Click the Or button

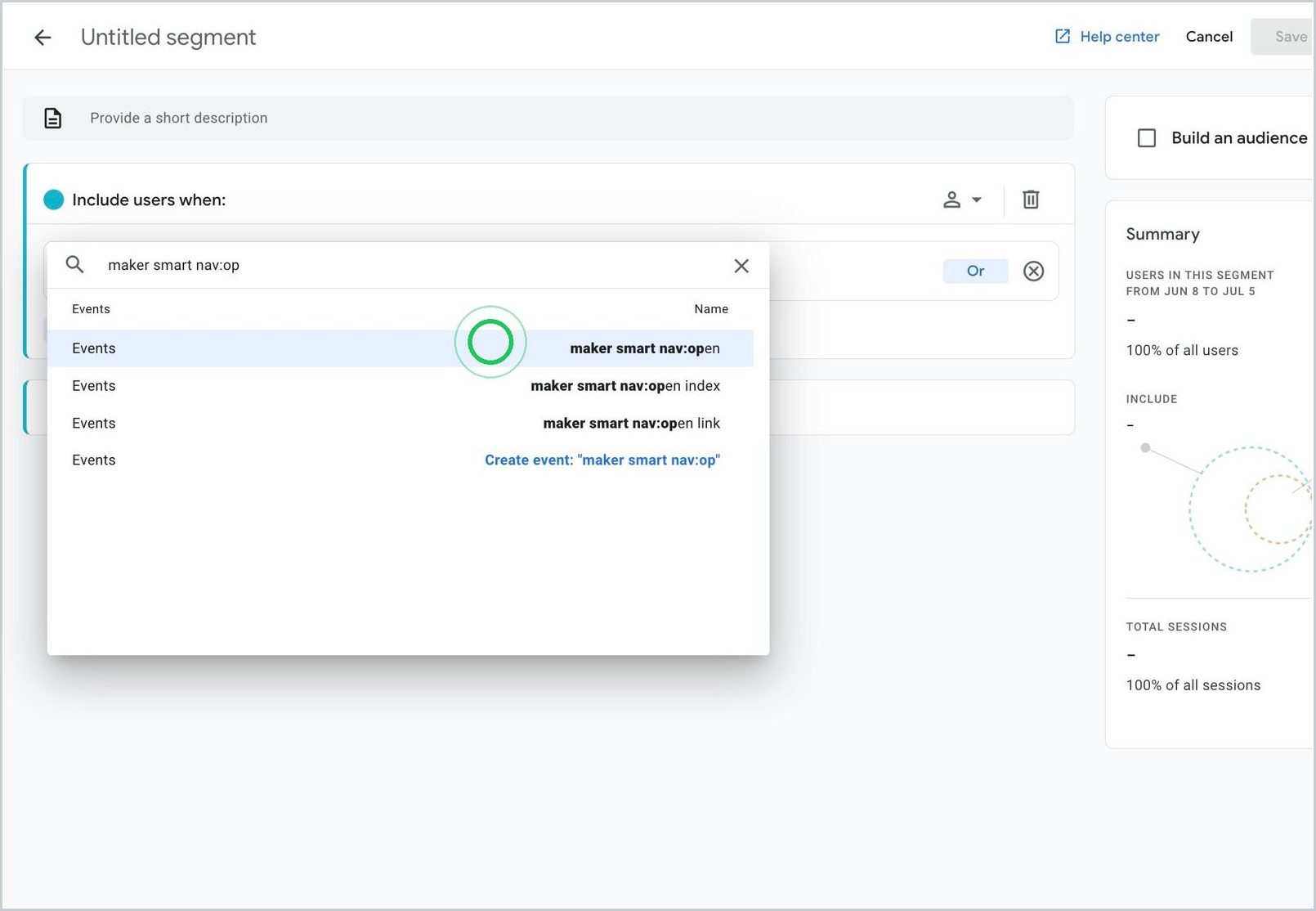tap(975, 271)
